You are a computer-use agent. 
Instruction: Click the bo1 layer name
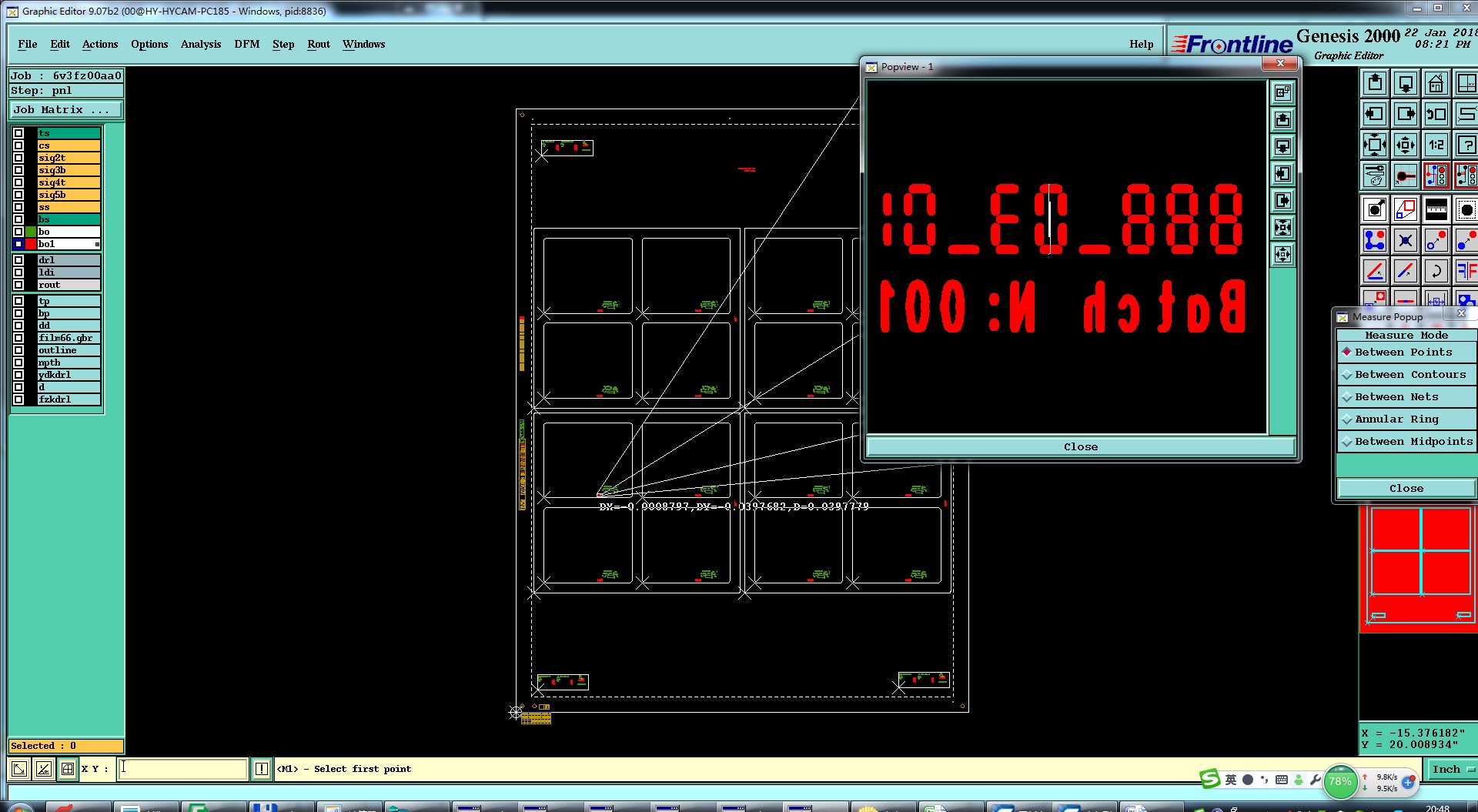pyautogui.click(x=69, y=244)
